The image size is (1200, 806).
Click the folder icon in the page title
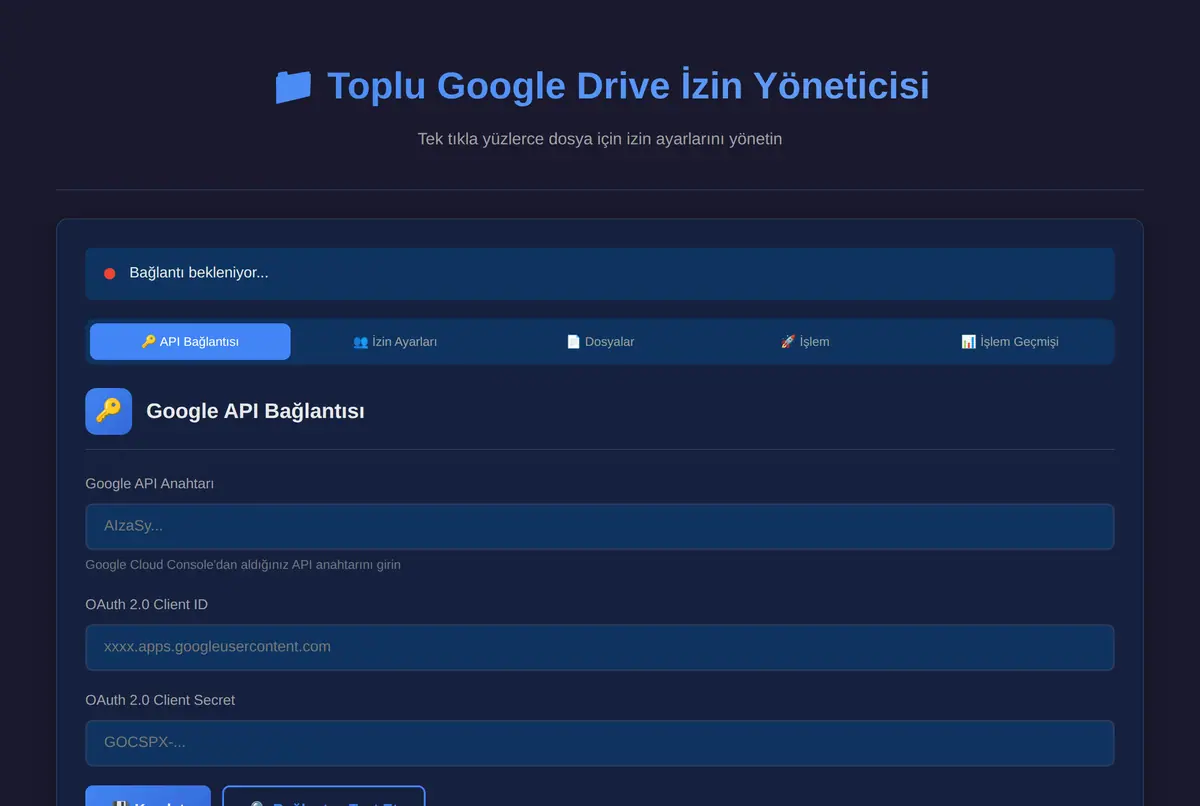click(294, 87)
